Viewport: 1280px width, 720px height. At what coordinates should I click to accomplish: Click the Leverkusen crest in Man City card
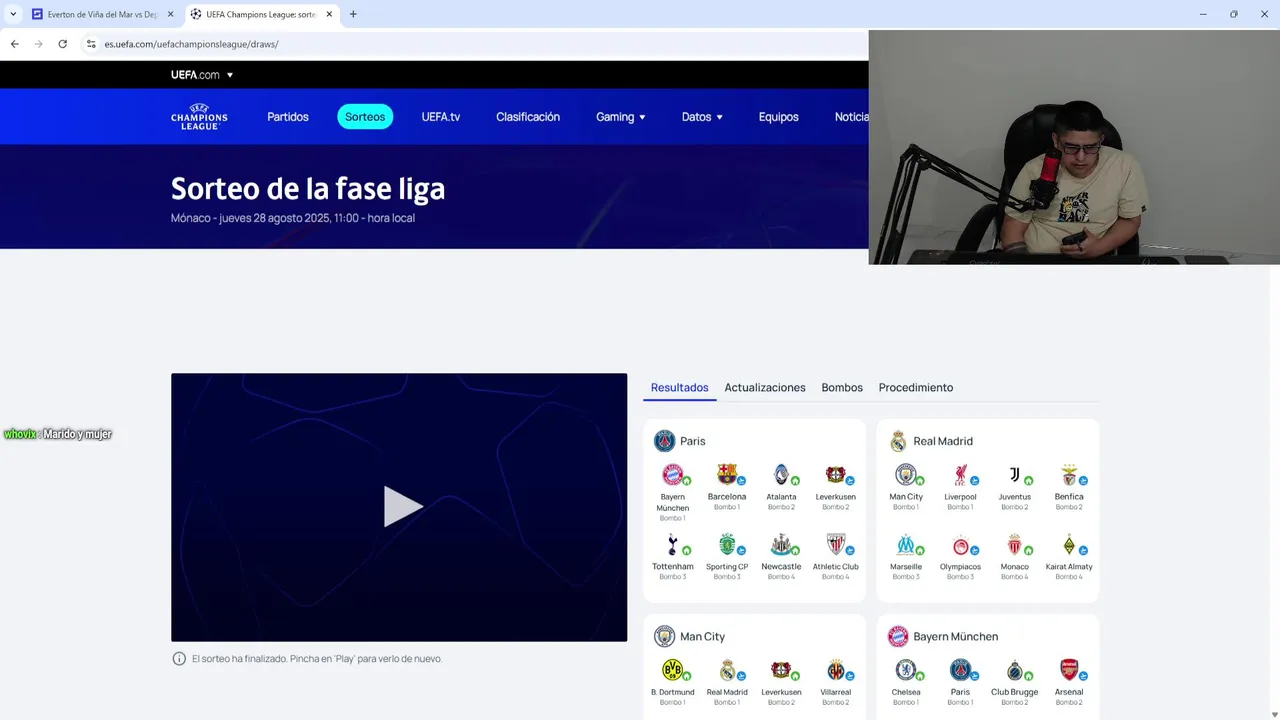781,670
